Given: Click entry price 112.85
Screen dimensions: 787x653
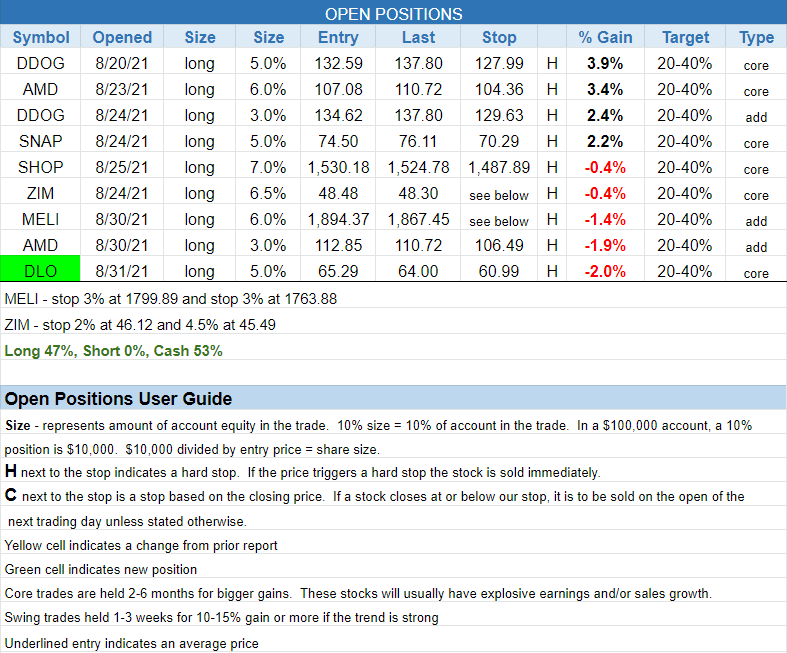Looking at the screenshot, I should pos(338,245).
